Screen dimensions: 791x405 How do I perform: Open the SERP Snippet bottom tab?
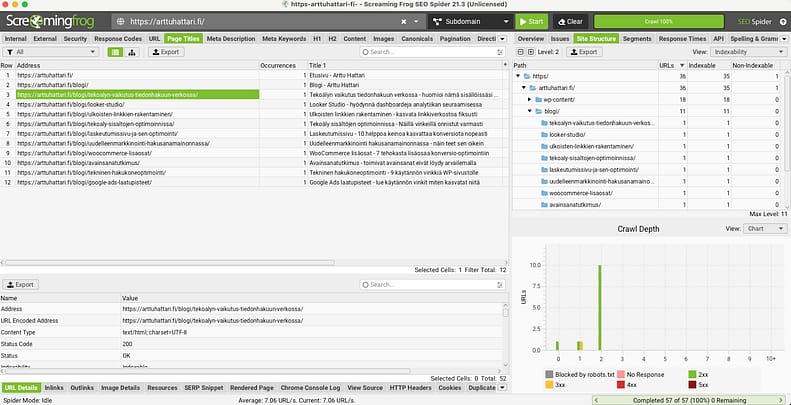click(x=204, y=387)
